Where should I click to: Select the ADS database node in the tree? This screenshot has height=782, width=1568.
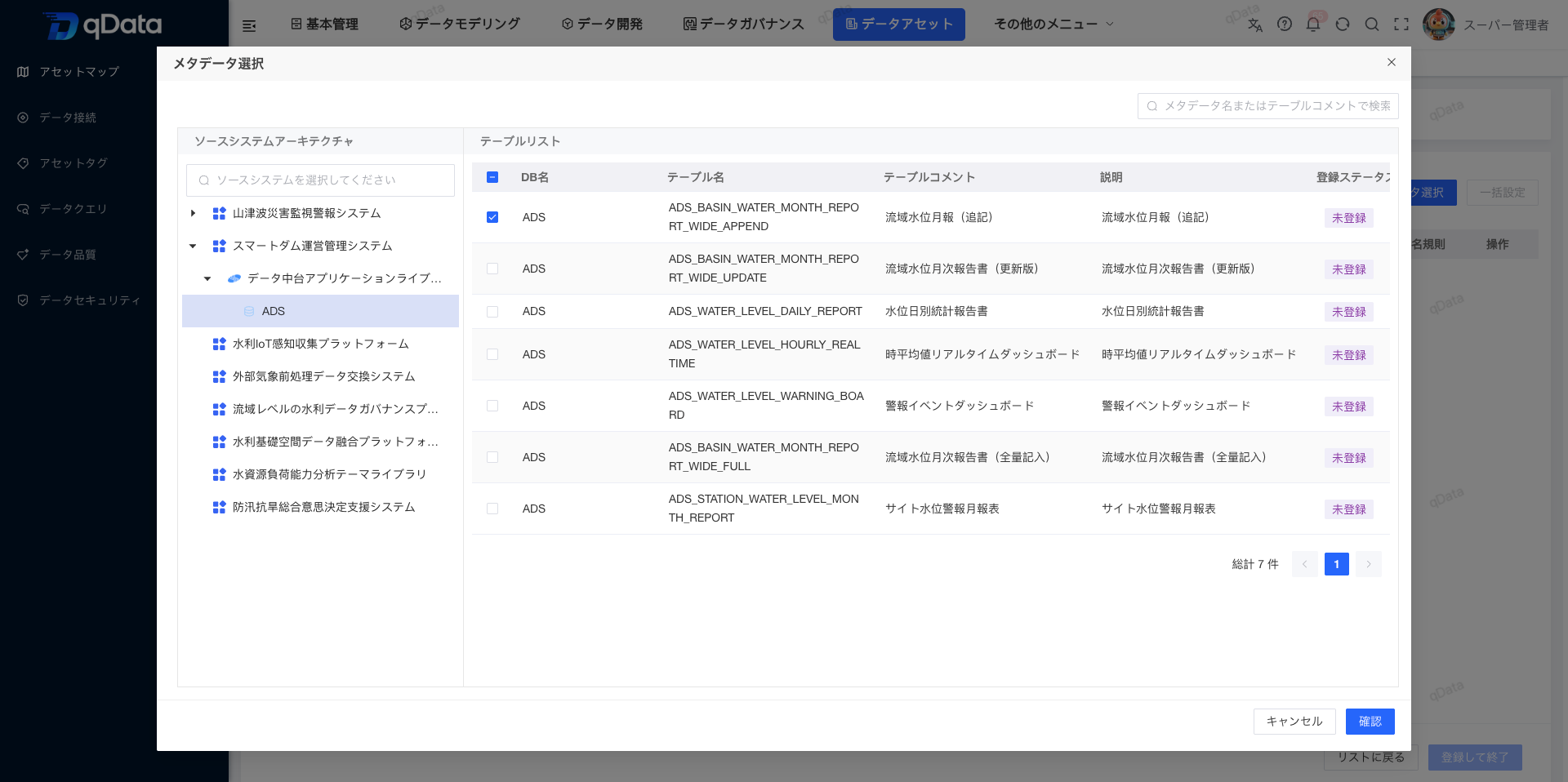click(x=320, y=311)
